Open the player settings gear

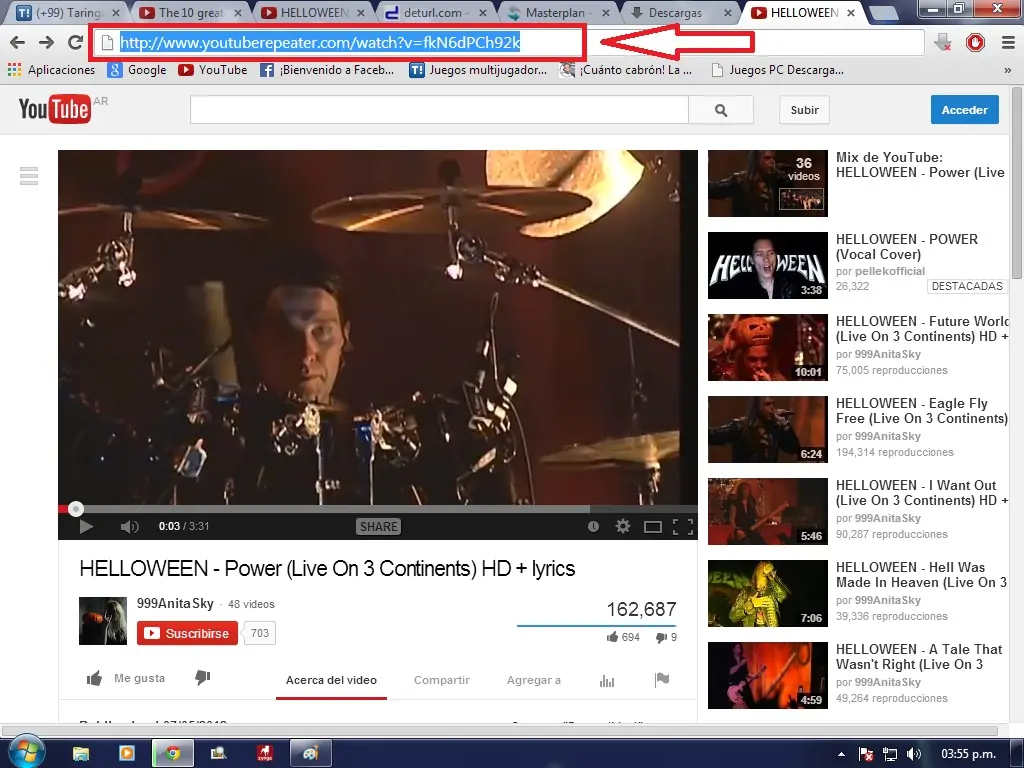pos(623,526)
